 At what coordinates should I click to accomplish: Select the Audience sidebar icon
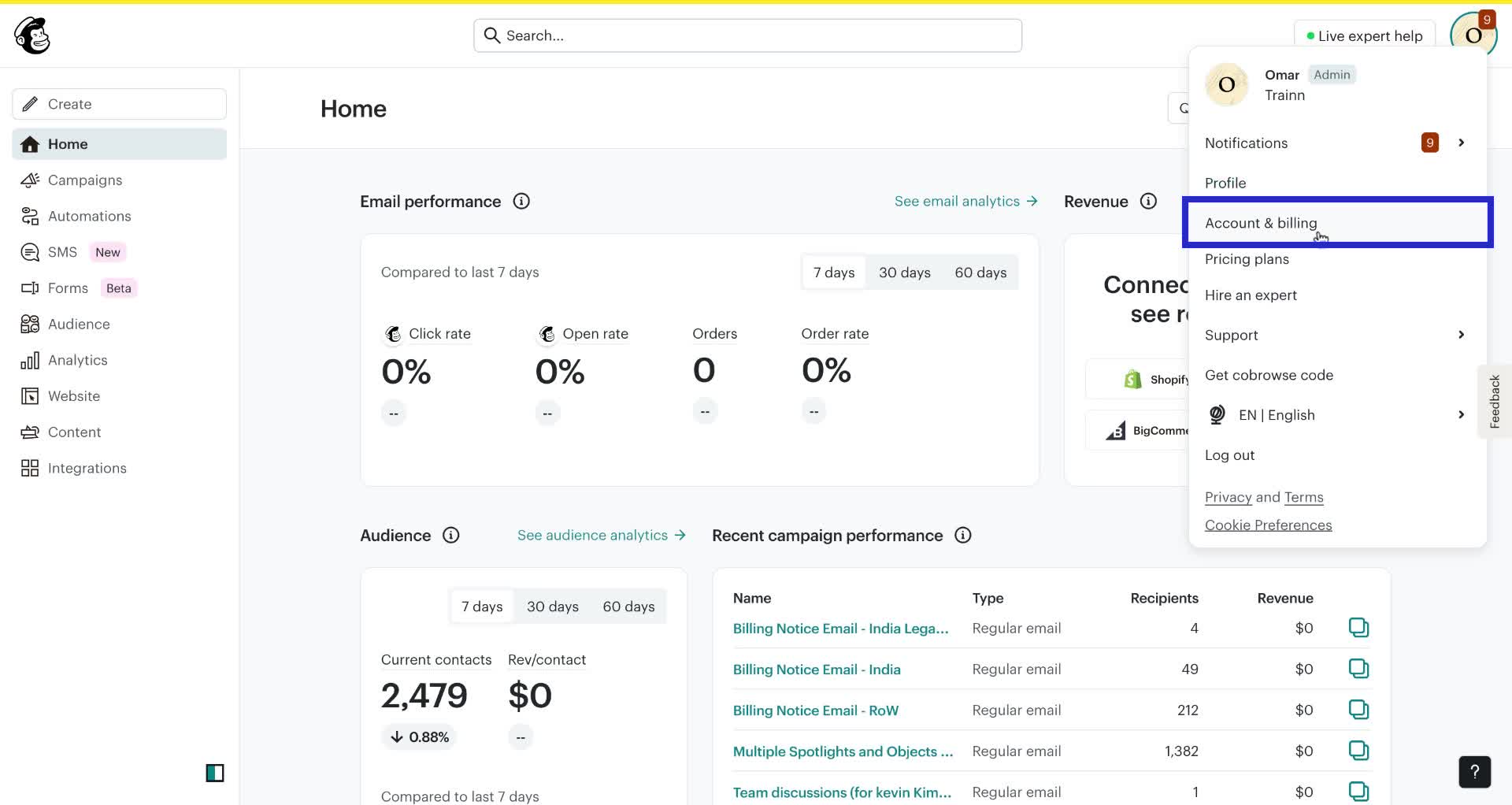pos(30,324)
